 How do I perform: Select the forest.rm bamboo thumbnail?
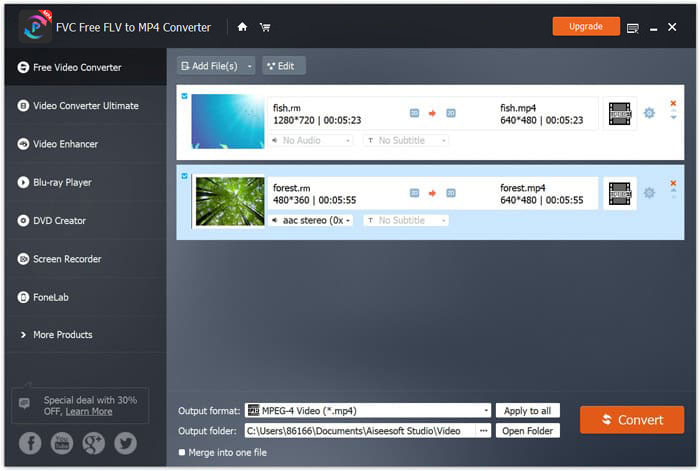[230, 201]
